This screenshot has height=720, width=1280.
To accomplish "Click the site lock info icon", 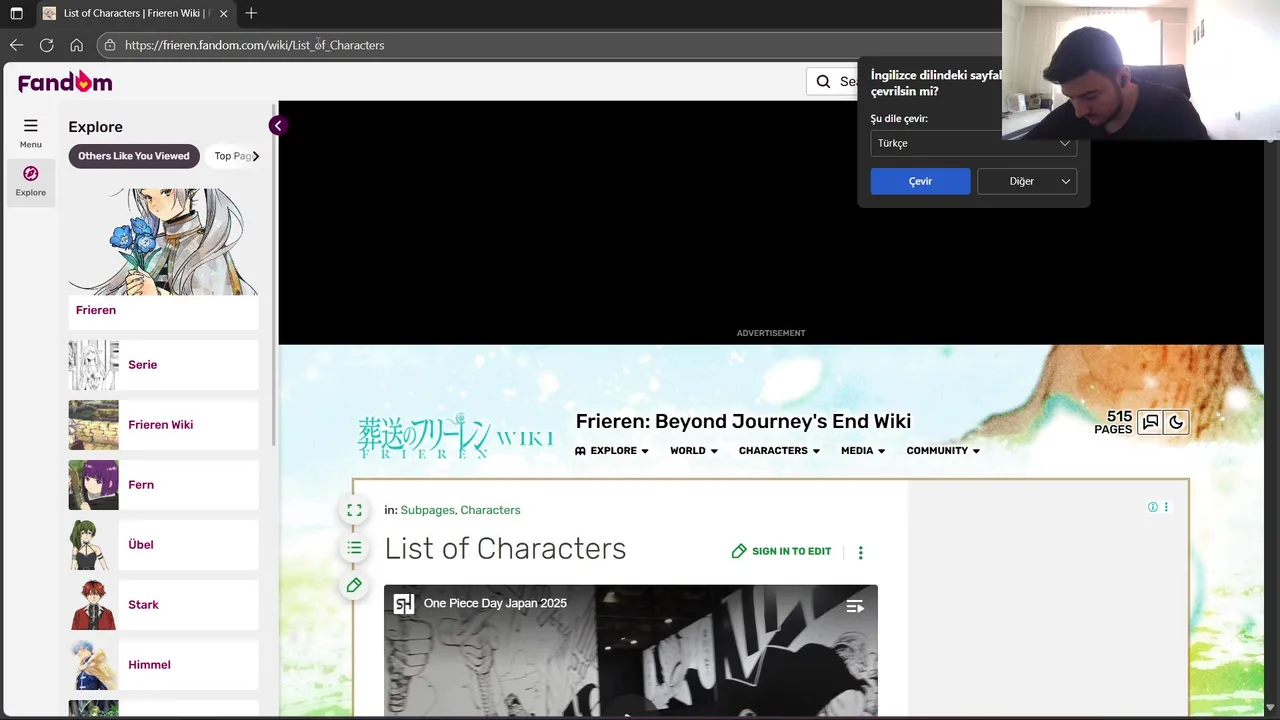I will (x=110, y=45).
